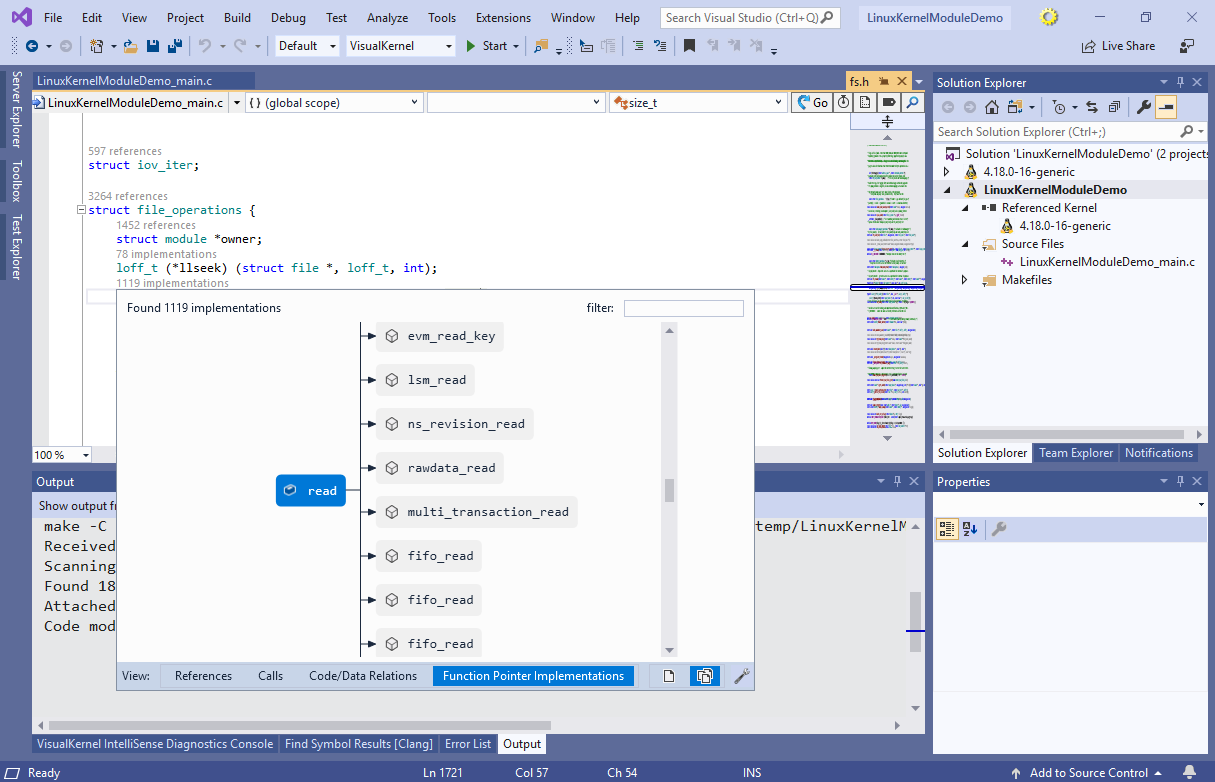Click the filter input field in the popup
This screenshot has height=782, width=1215.
pos(683,308)
